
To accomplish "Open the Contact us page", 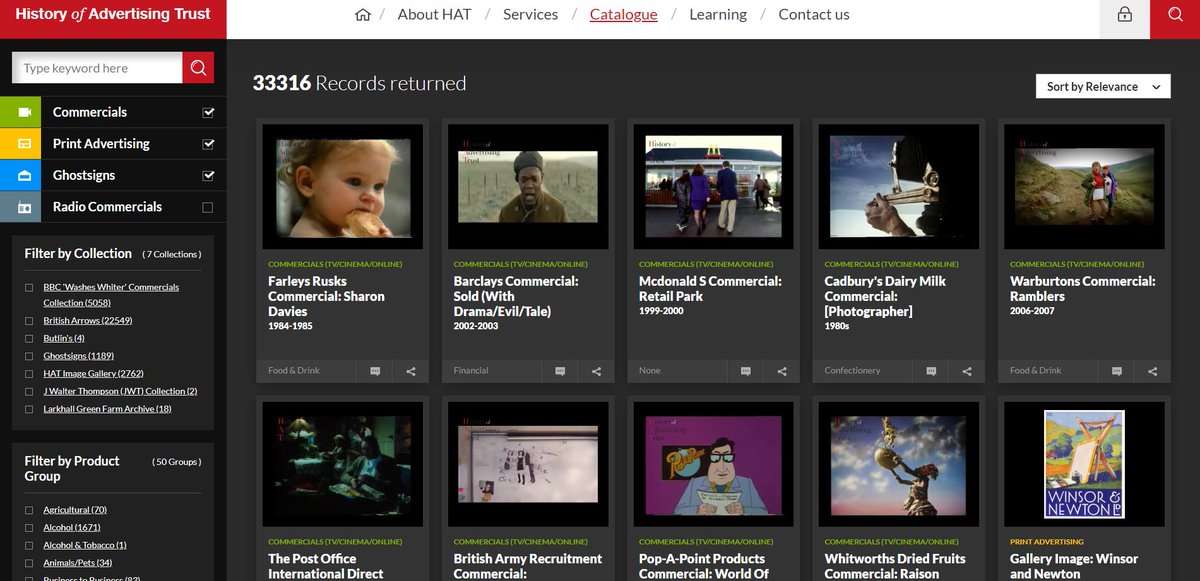I will pyautogui.click(x=814, y=14).
